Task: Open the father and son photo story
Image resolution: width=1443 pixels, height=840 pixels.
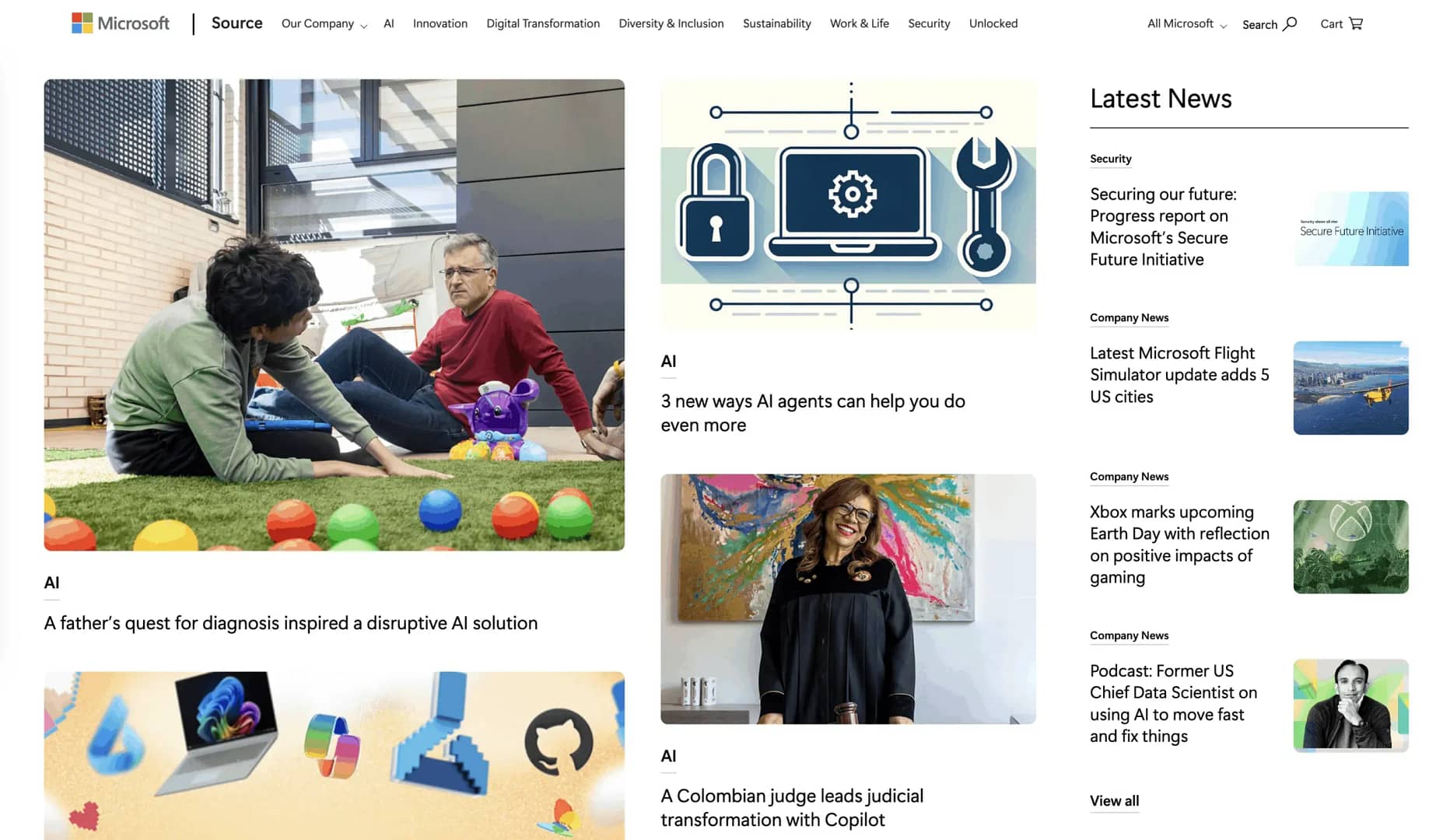Action: (x=334, y=315)
